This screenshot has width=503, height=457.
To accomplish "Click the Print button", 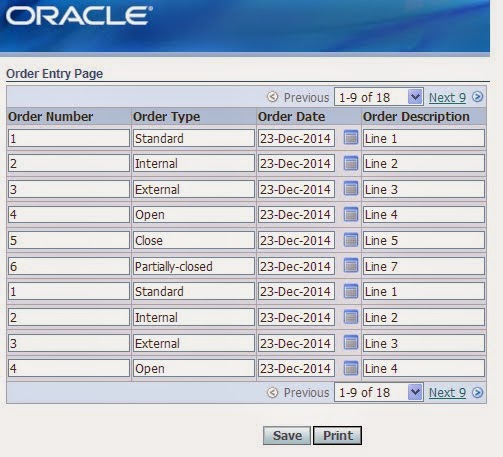I will pos(337,435).
